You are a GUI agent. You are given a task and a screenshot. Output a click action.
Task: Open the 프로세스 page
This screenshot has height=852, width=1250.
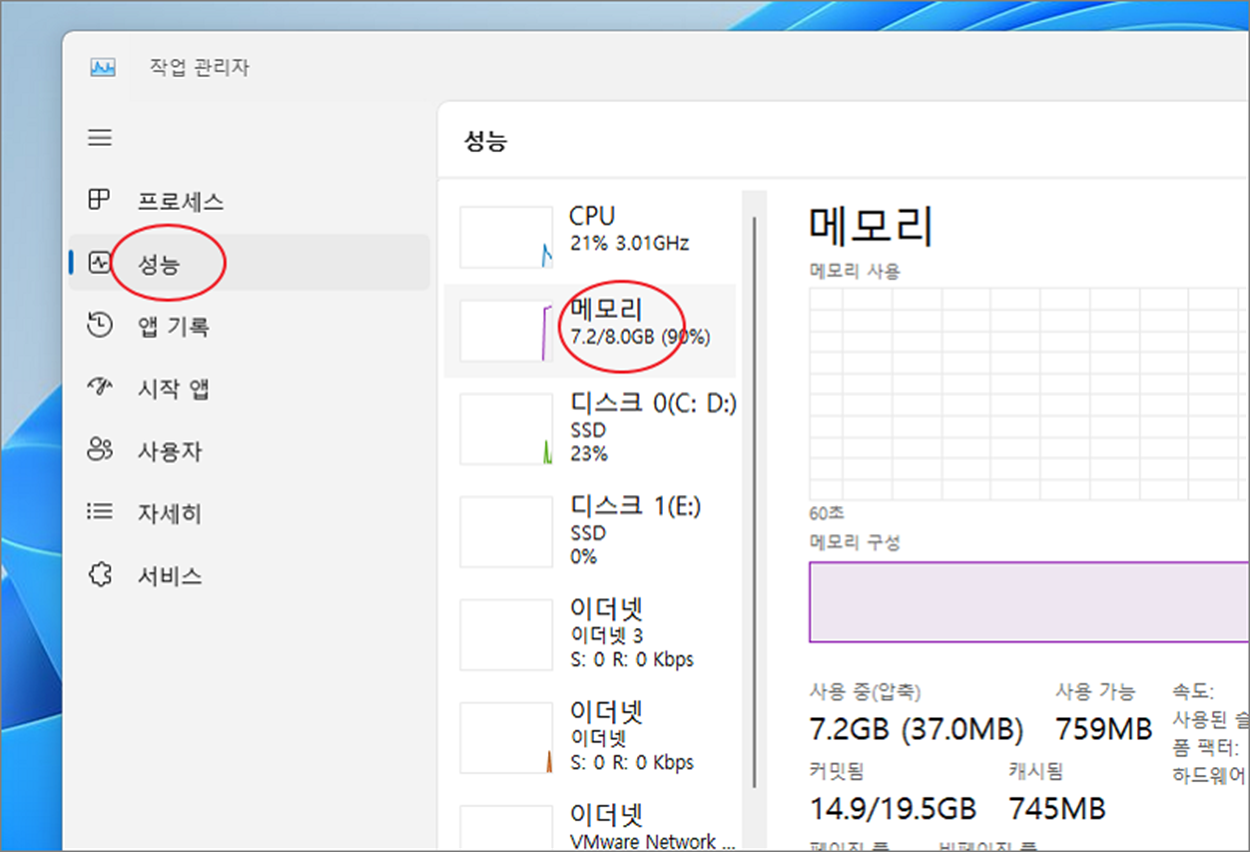click(x=249, y=201)
